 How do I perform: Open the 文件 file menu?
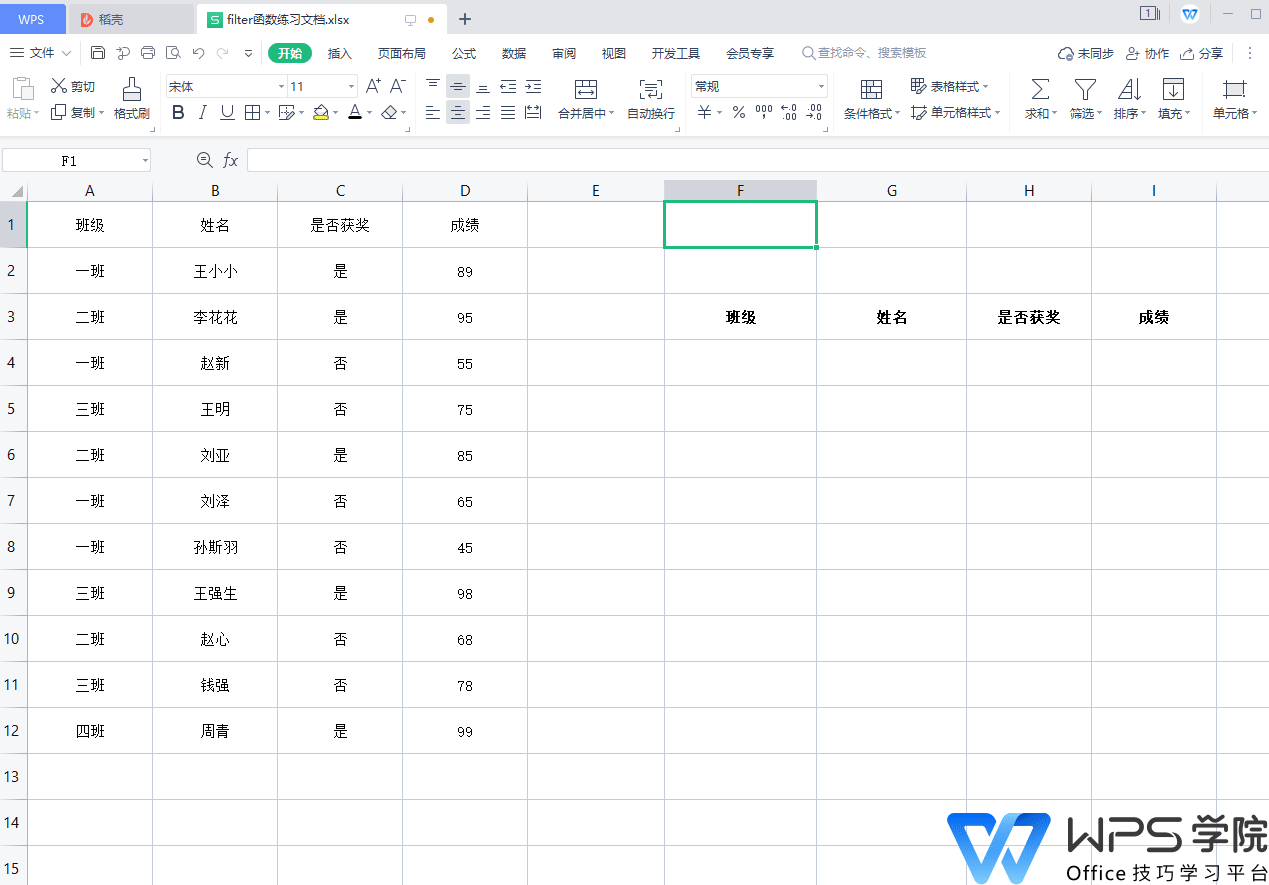pos(40,53)
